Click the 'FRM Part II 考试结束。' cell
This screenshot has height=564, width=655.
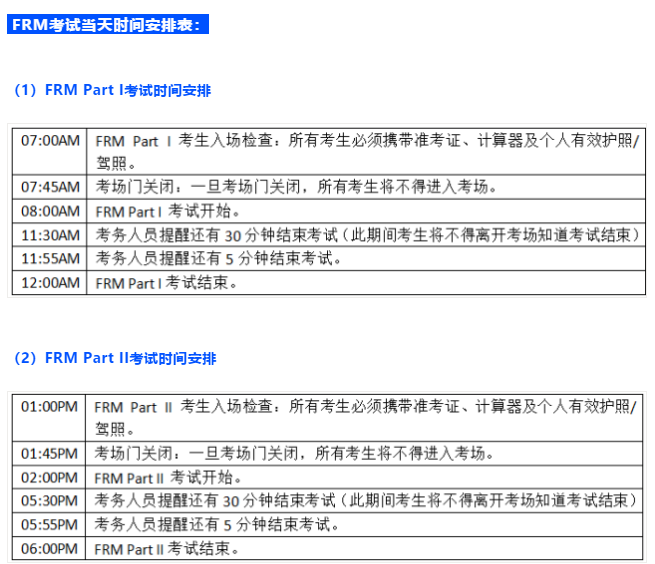point(364,549)
